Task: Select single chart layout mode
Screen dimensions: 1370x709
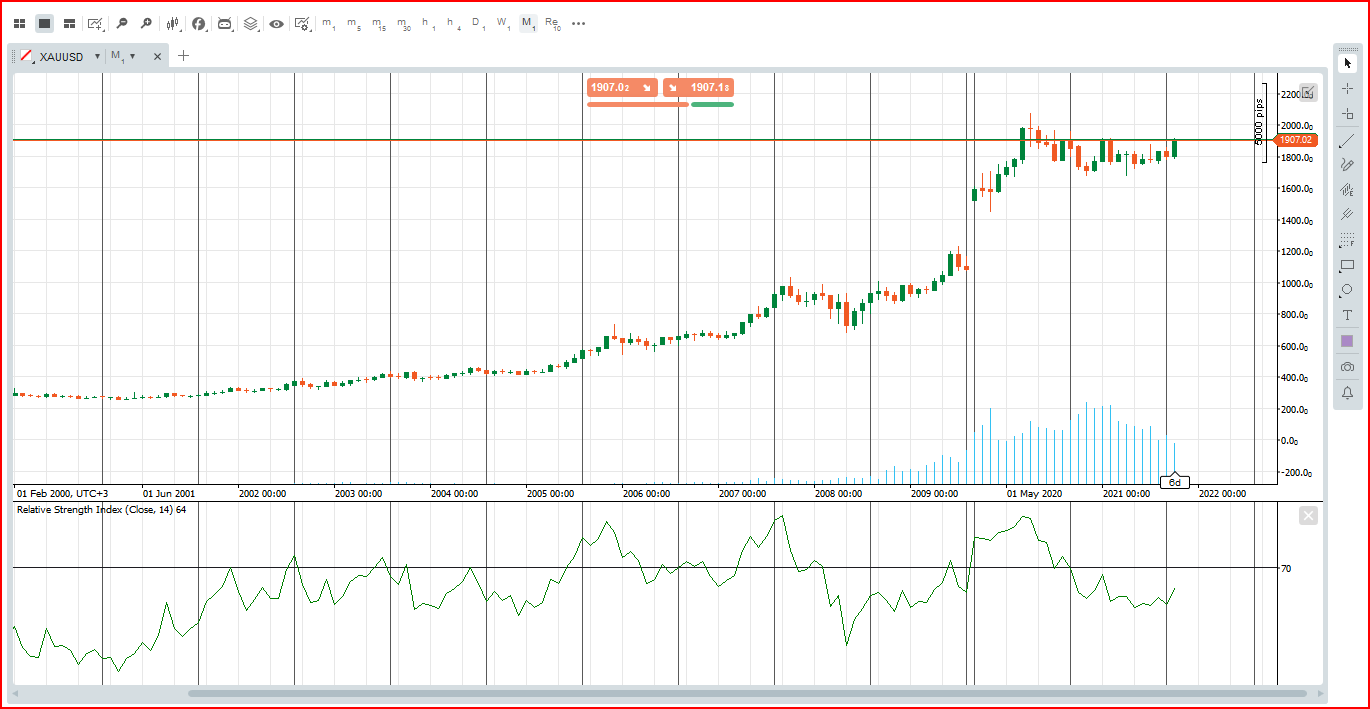Action: [x=44, y=23]
